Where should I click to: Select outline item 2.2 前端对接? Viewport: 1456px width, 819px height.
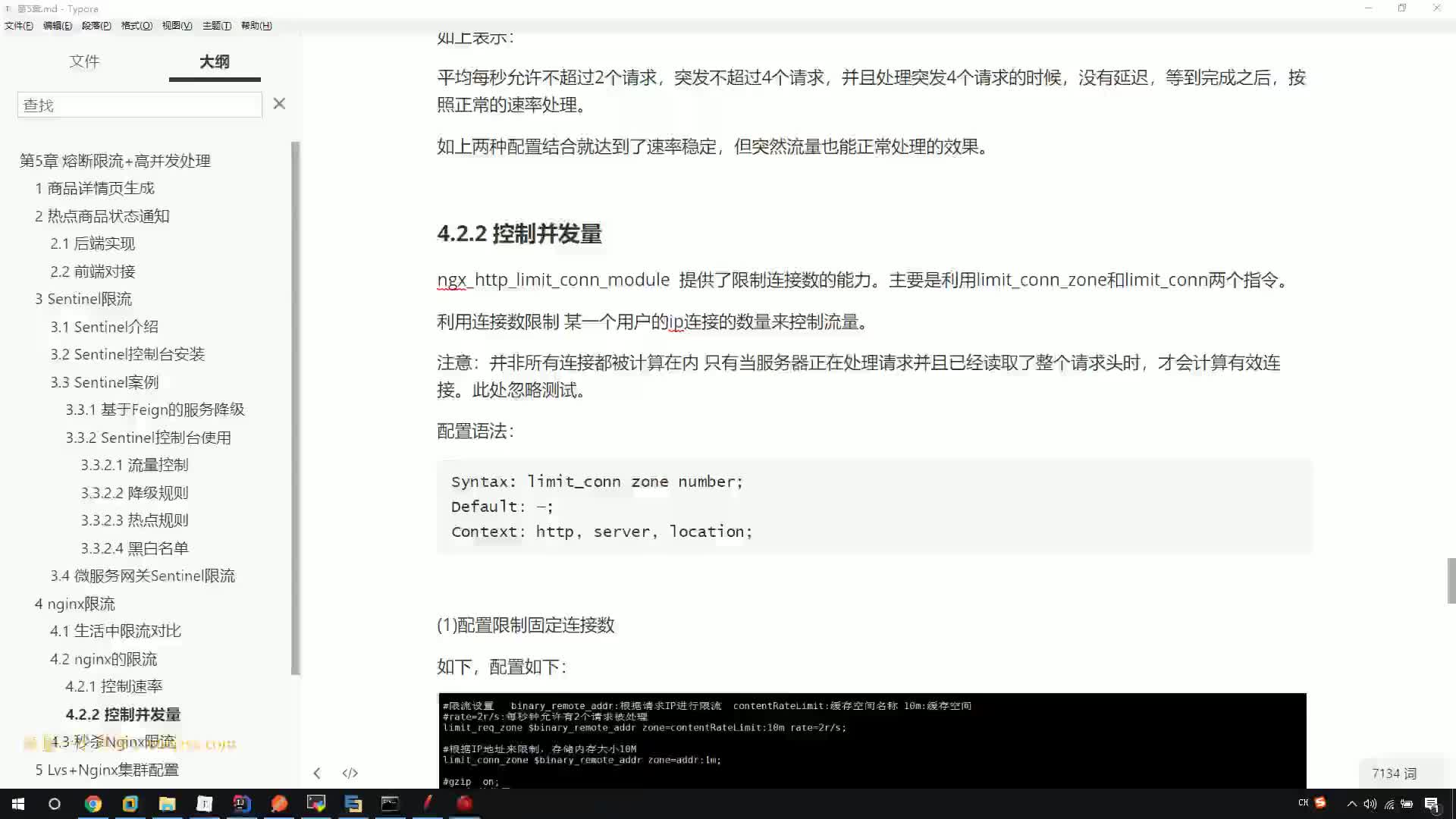pos(93,271)
